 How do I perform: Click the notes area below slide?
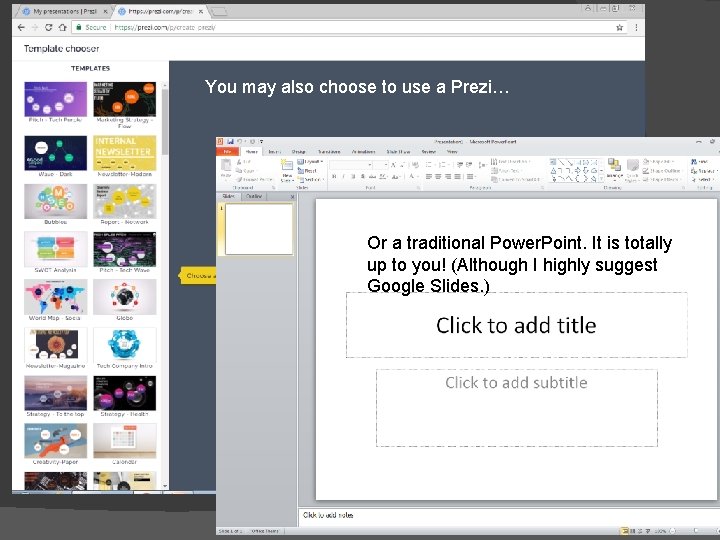coord(509,516)
